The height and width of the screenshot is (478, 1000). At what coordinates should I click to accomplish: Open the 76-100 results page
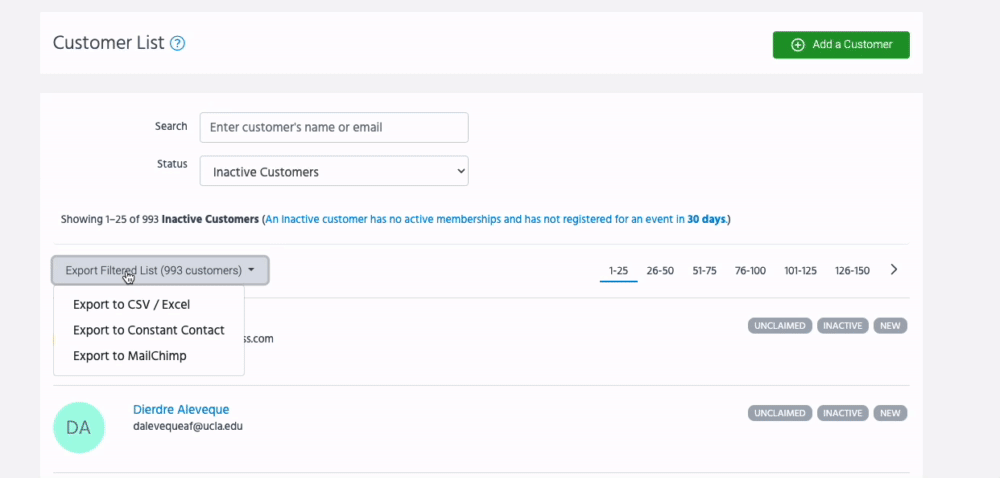(750, 270)
